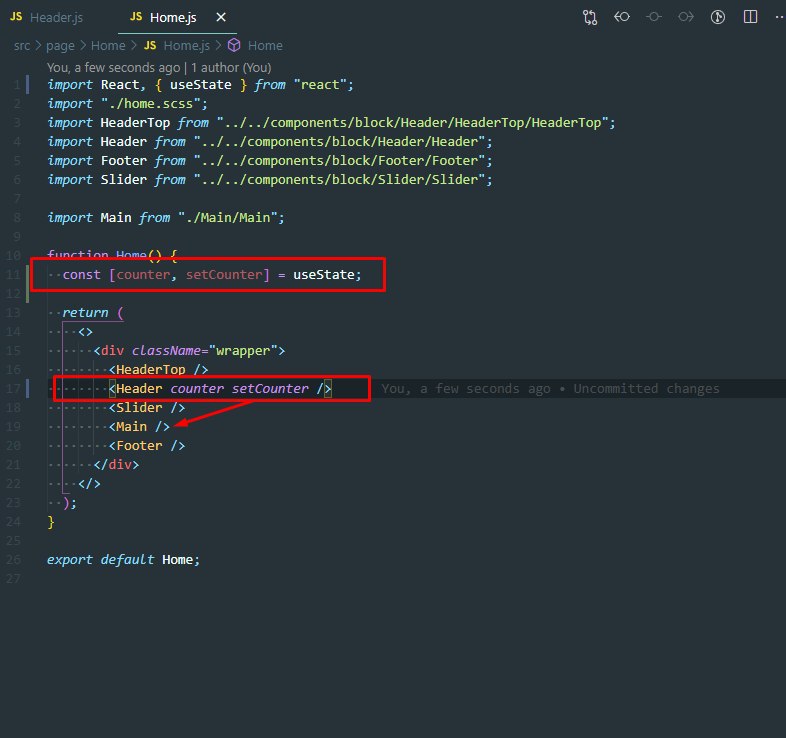This screenshot has height=738, width=786.
Task: Click the <Slider /> JSX tag
Action: 147,408
